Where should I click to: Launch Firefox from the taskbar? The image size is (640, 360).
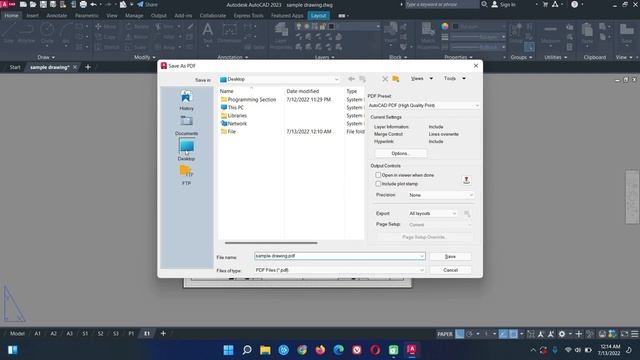click(320, 350)
